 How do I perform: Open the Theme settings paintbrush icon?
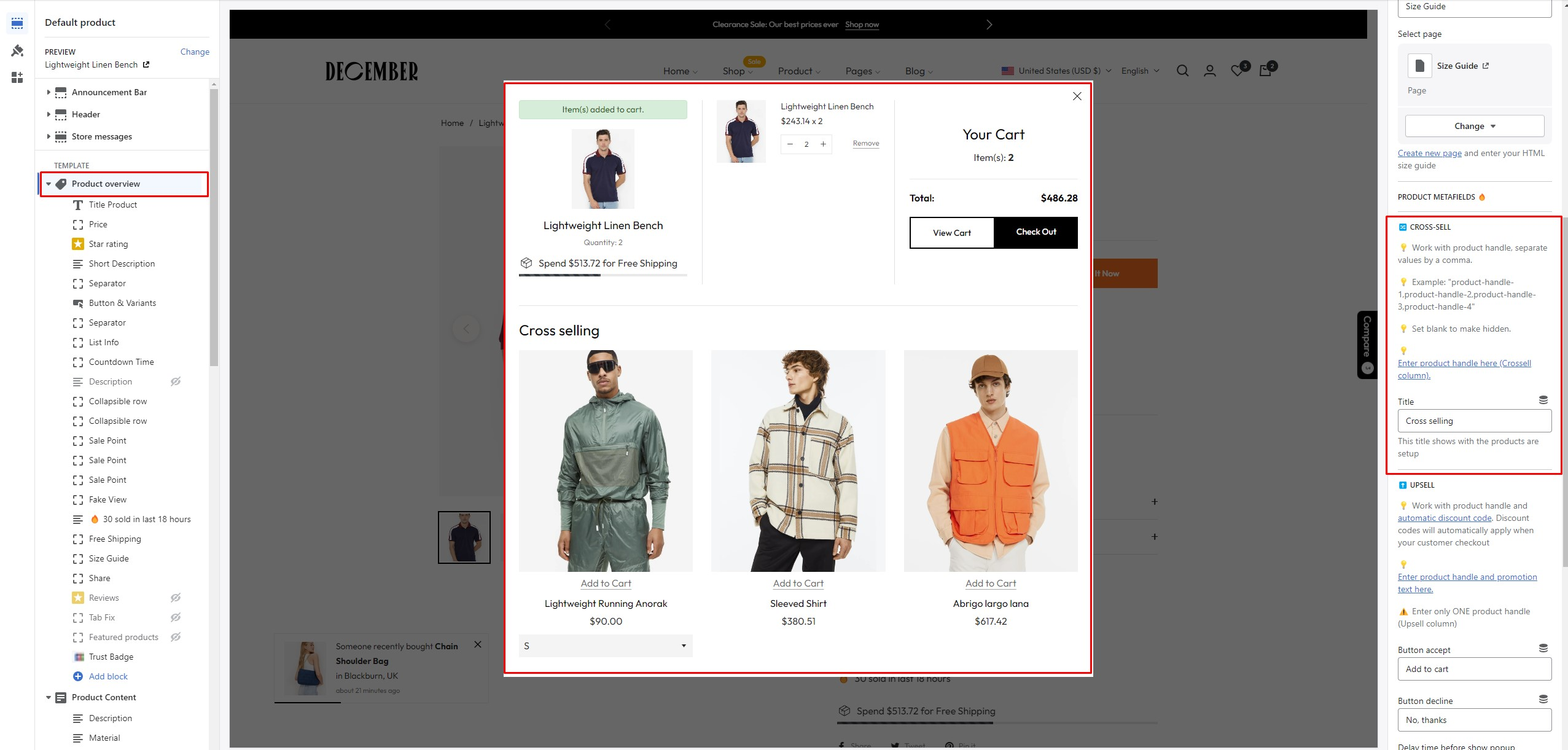17,50
